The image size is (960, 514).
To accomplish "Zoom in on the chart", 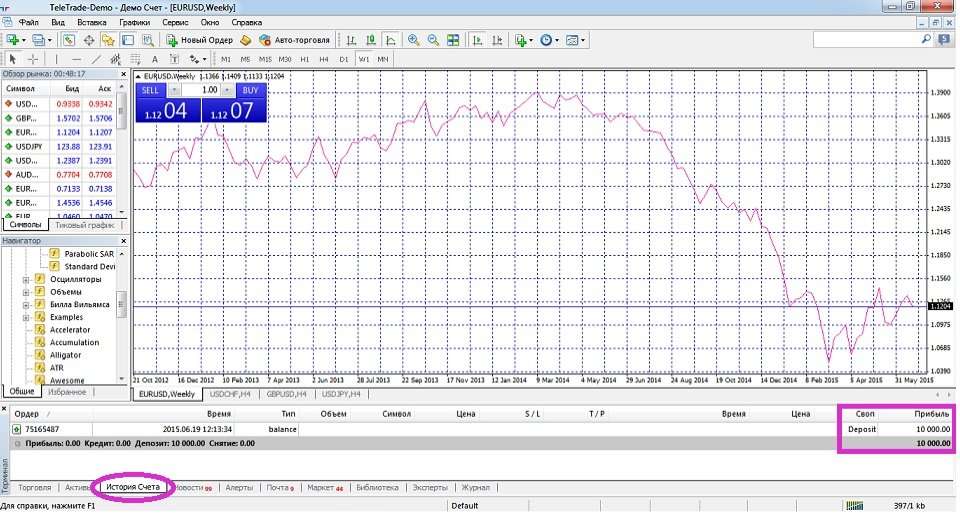I will tap(414, 40).
